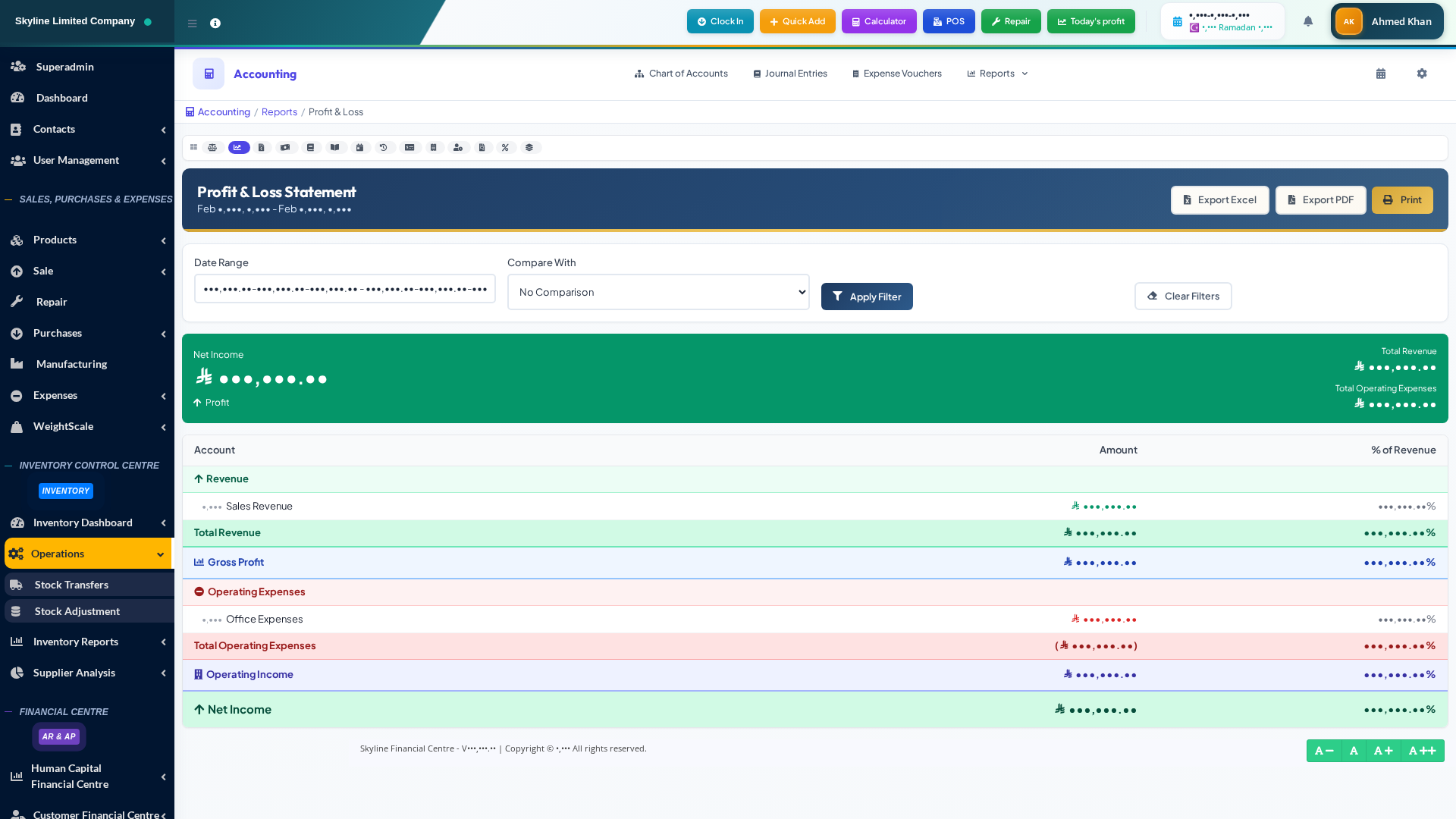Open the balance scale report icon
The image size is (1456, 819).
(x=212, y=148)
